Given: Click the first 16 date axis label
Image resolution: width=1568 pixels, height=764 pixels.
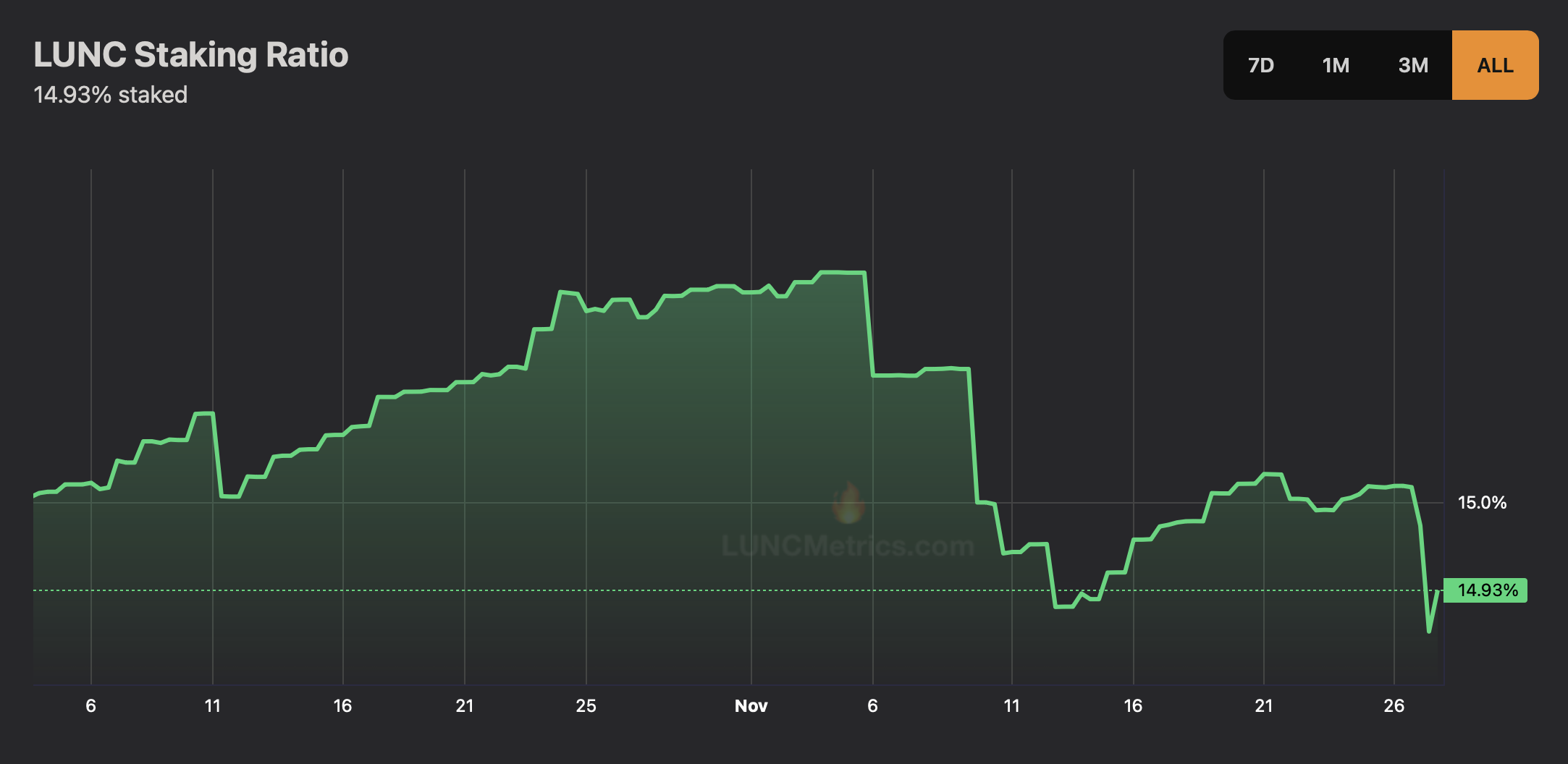Looking at the screenshot, I should 342,706.
